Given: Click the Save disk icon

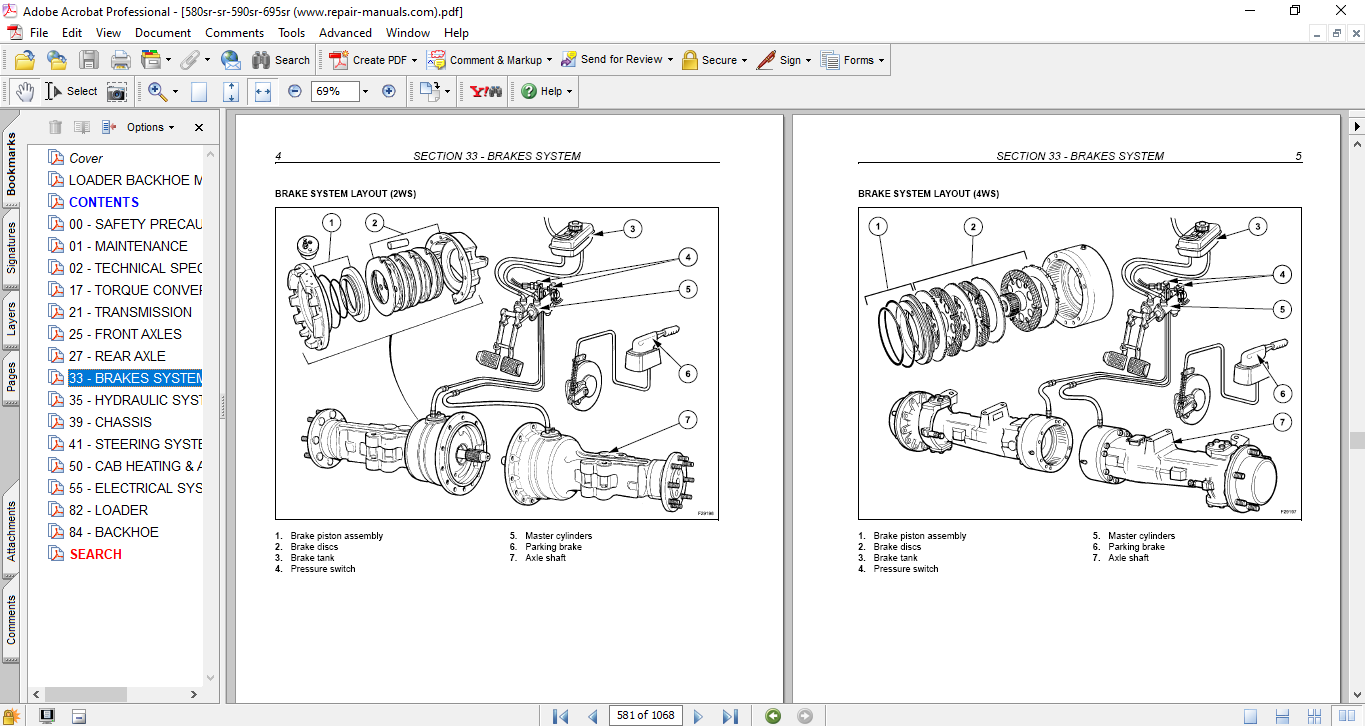Looking at the screenshot, I should 88,60.
